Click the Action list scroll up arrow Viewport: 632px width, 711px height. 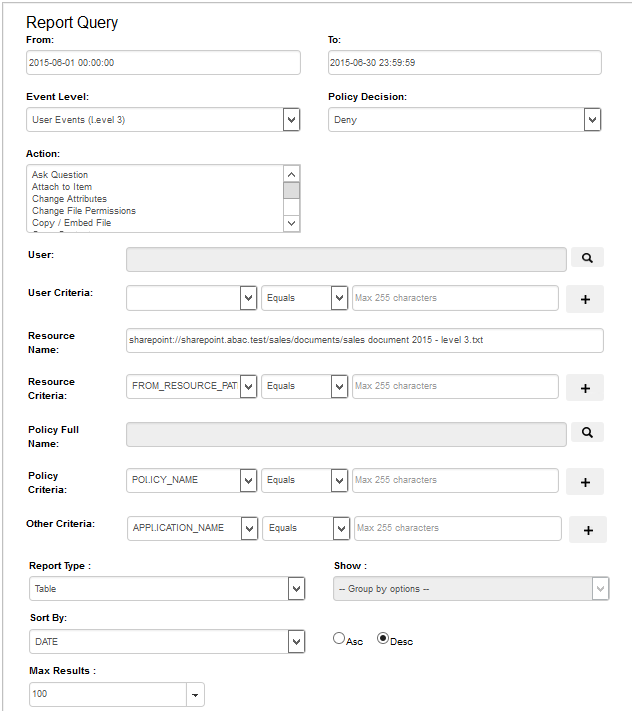click(292, 174)
